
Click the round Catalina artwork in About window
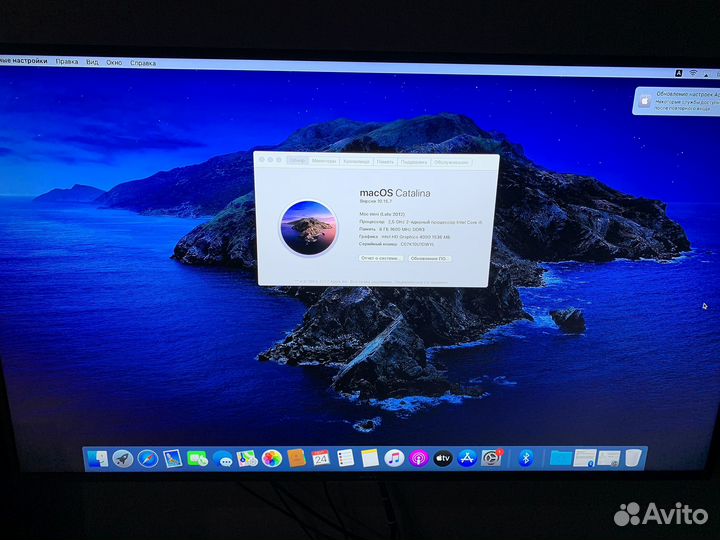[309, 228]
